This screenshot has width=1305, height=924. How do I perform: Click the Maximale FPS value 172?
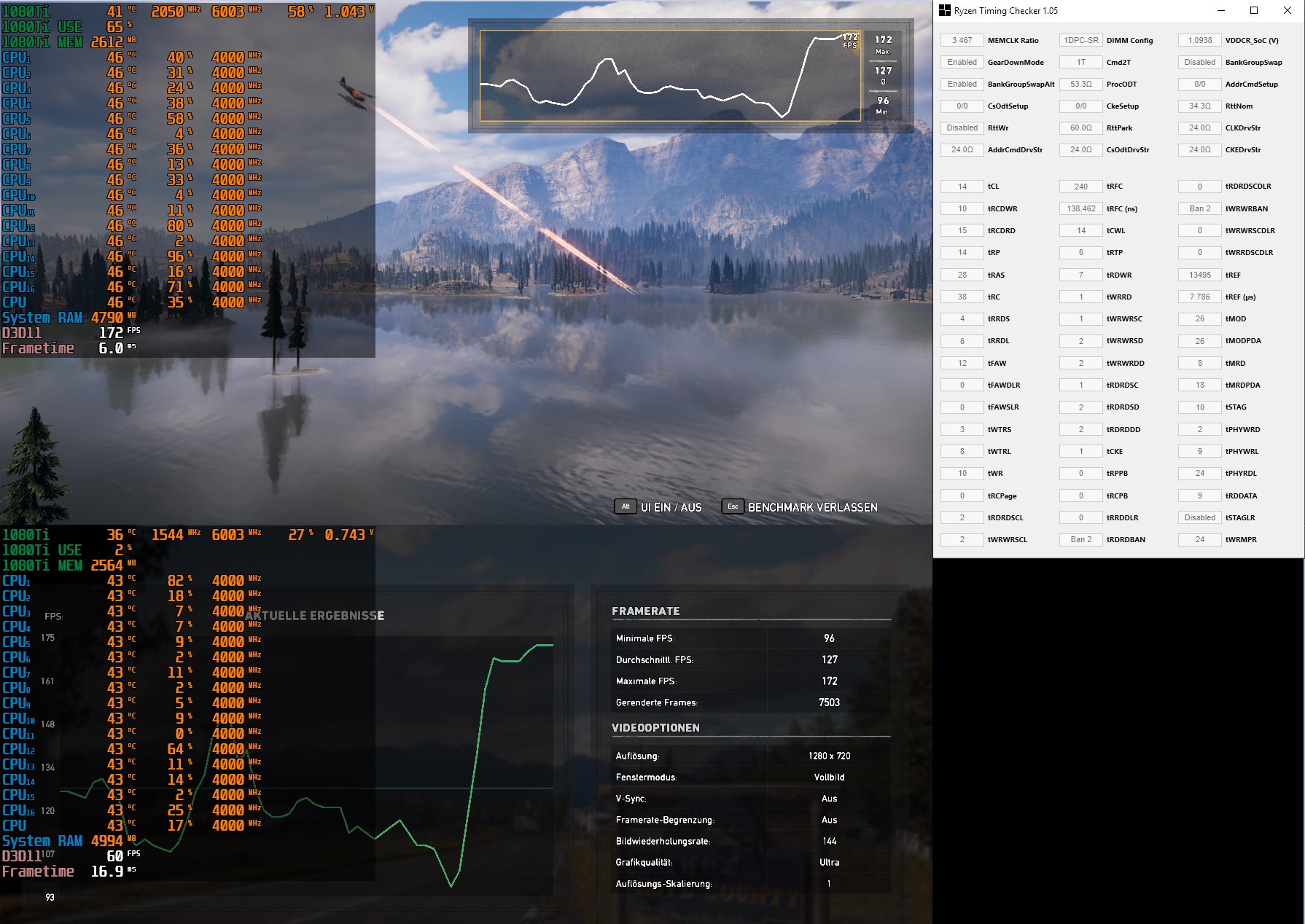tap(830, 681)
